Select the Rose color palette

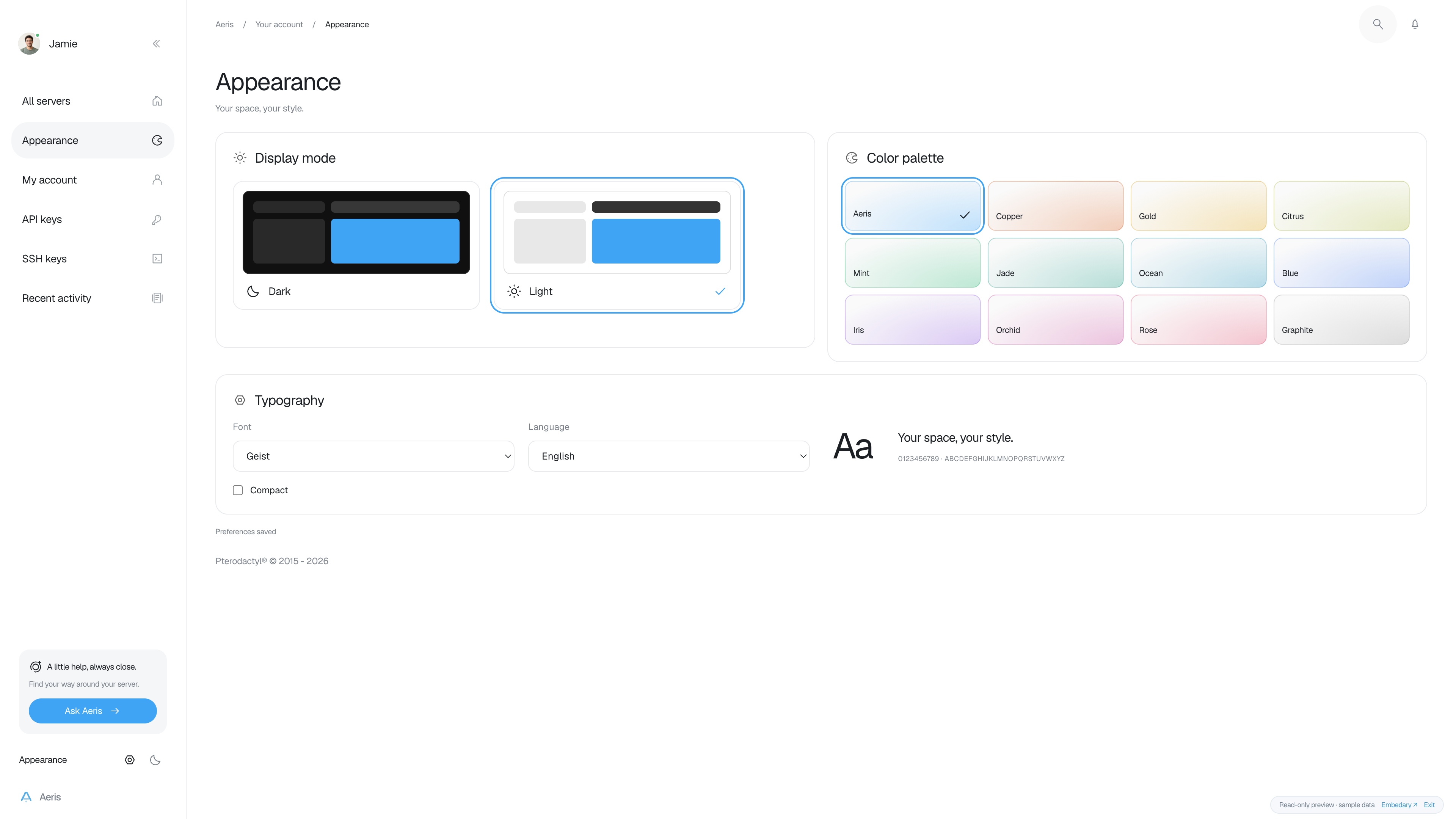(x=1198, y=319)
